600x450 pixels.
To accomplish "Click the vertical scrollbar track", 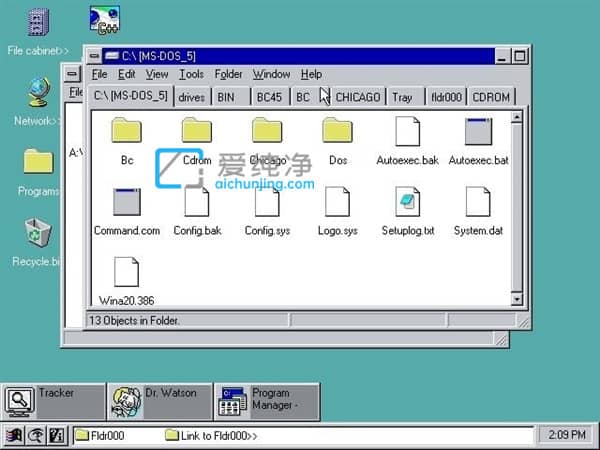I will click(517, 207).
